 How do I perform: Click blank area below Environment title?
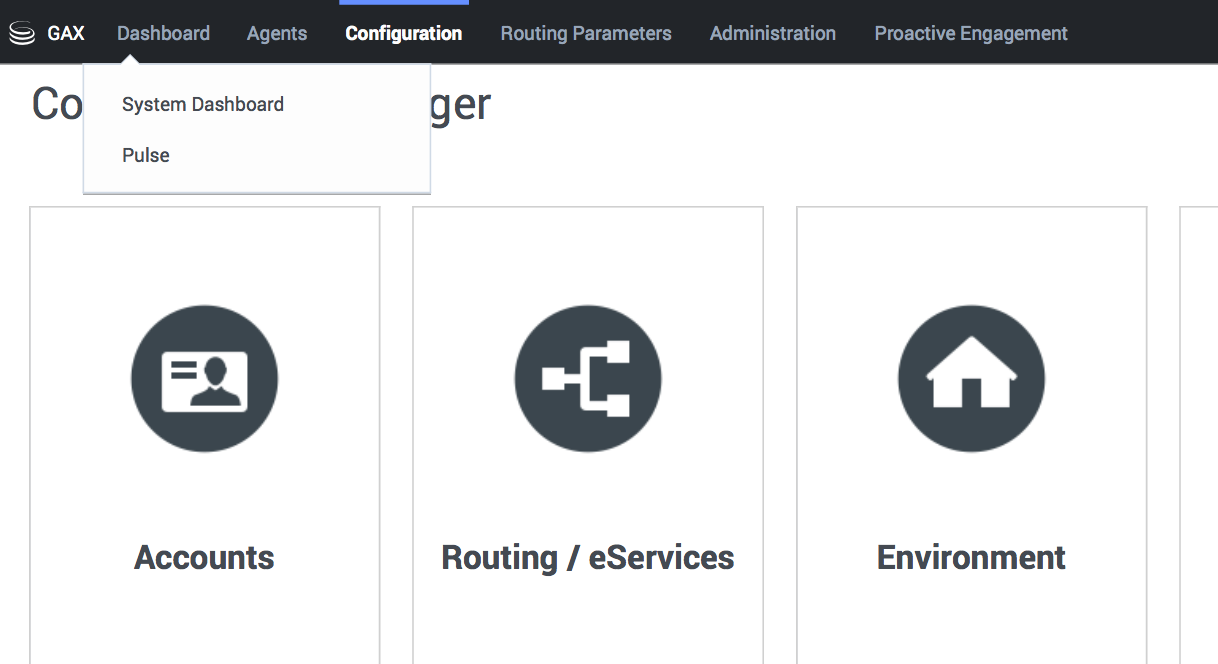click(x=971, y=625)
